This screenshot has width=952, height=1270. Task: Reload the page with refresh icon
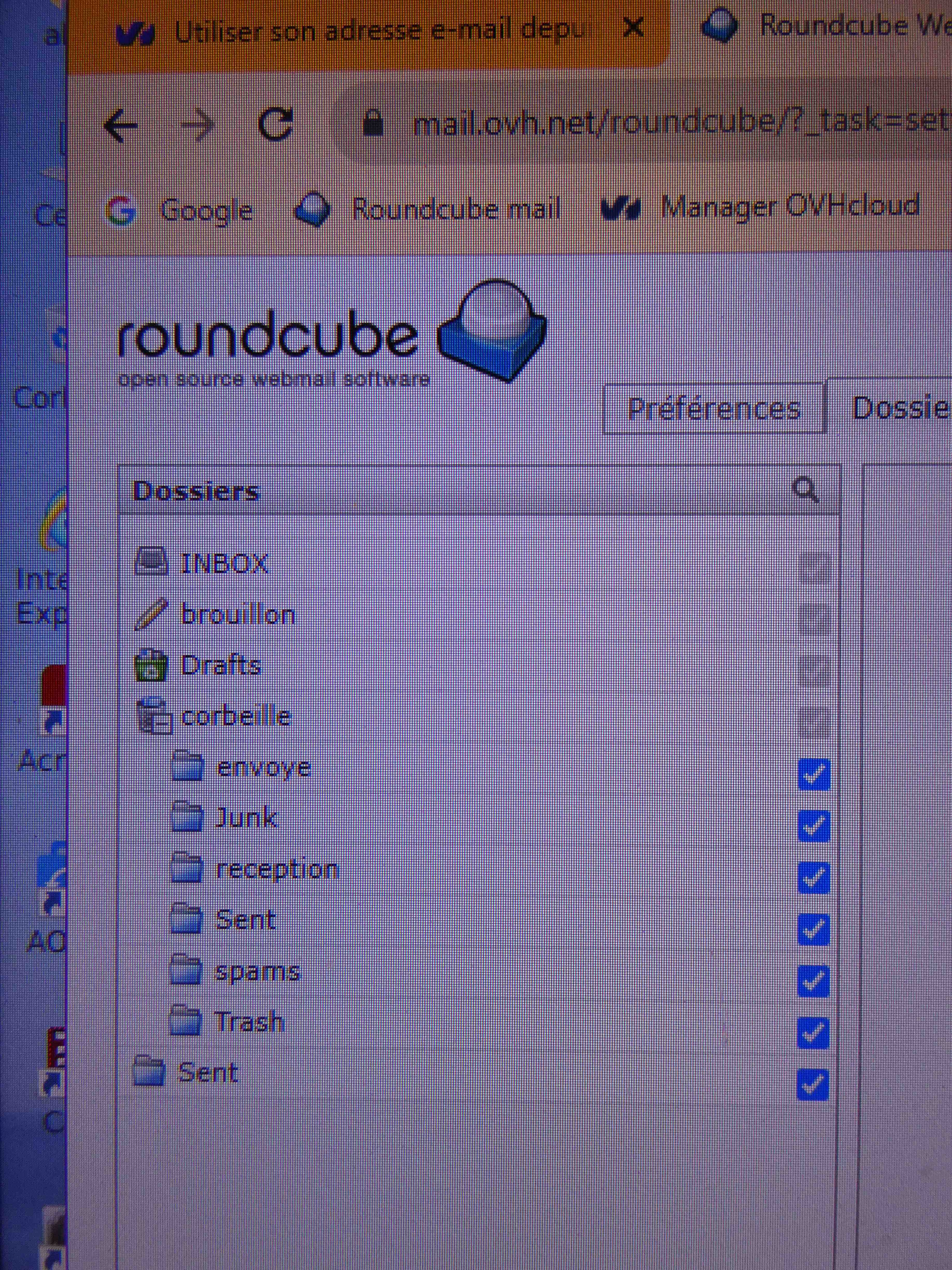tap(275, 124)
